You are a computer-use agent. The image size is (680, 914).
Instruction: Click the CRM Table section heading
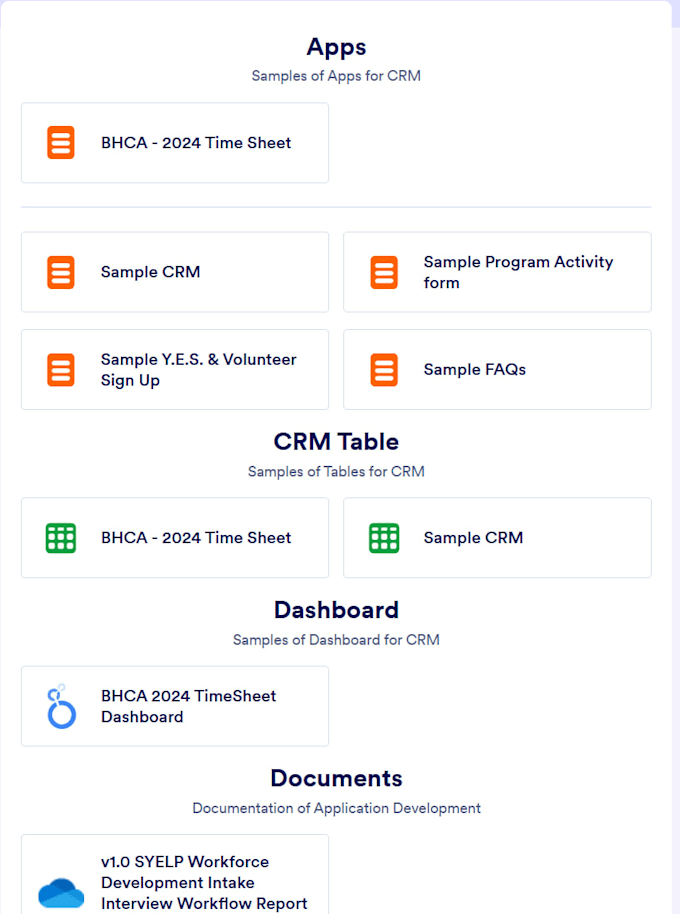336,442
